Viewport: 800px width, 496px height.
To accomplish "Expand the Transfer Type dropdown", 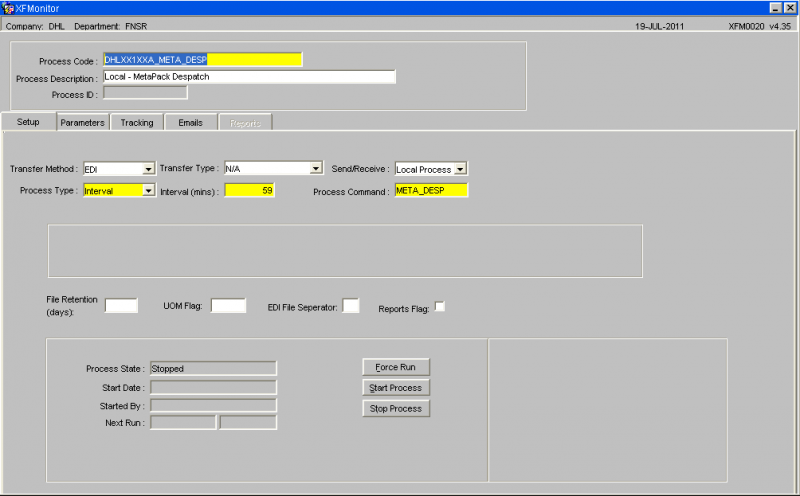I will point(316,168).
